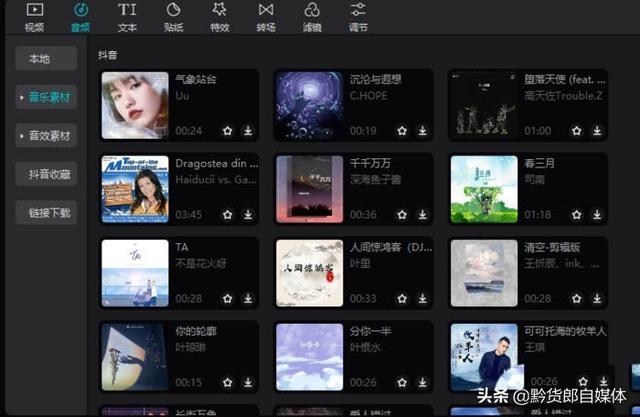Download the song 气象站台
Image resolution: width=640 pixels, height=417 pixels.
[248, 131]
